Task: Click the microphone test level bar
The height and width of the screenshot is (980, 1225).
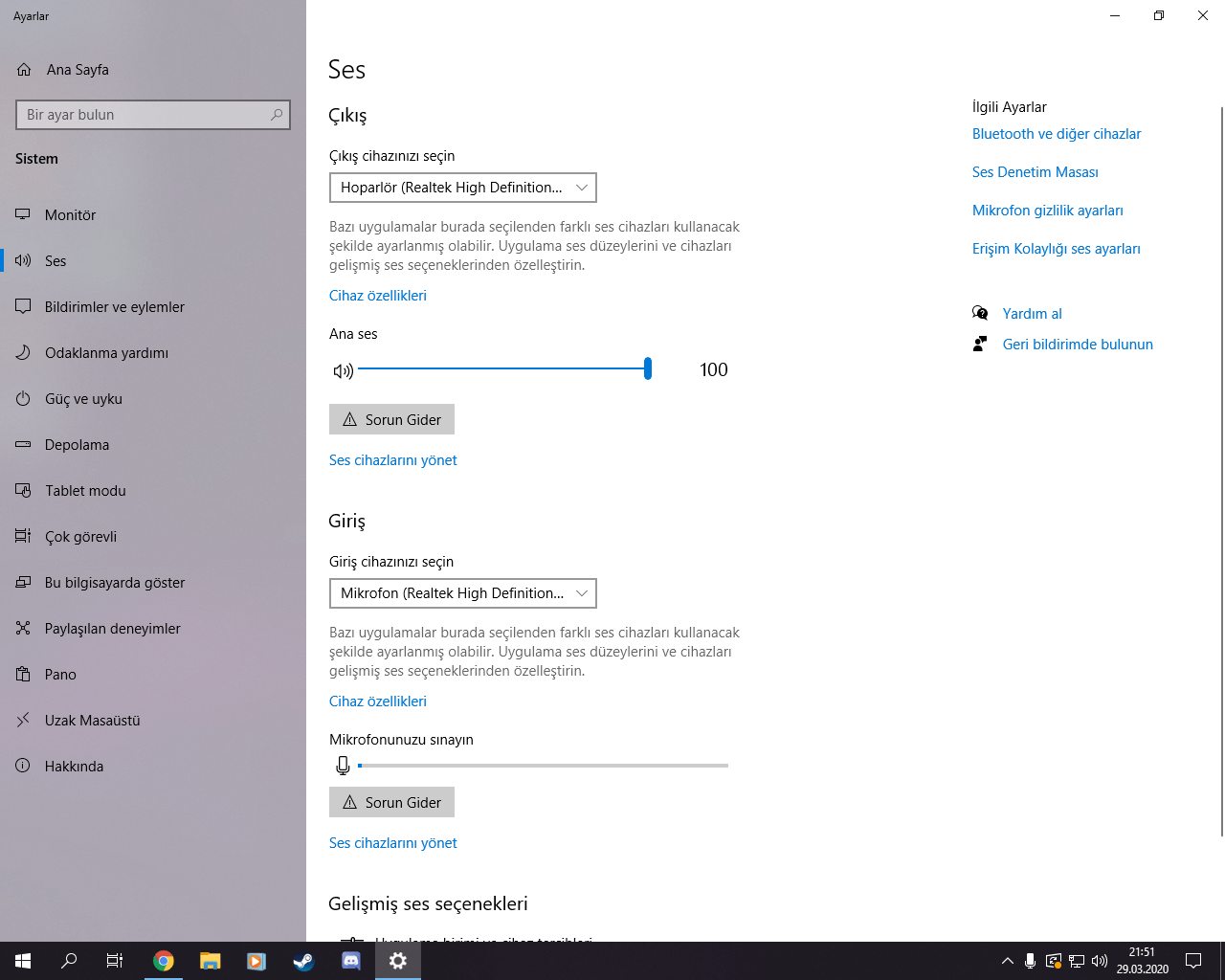Action: [543, 766]
